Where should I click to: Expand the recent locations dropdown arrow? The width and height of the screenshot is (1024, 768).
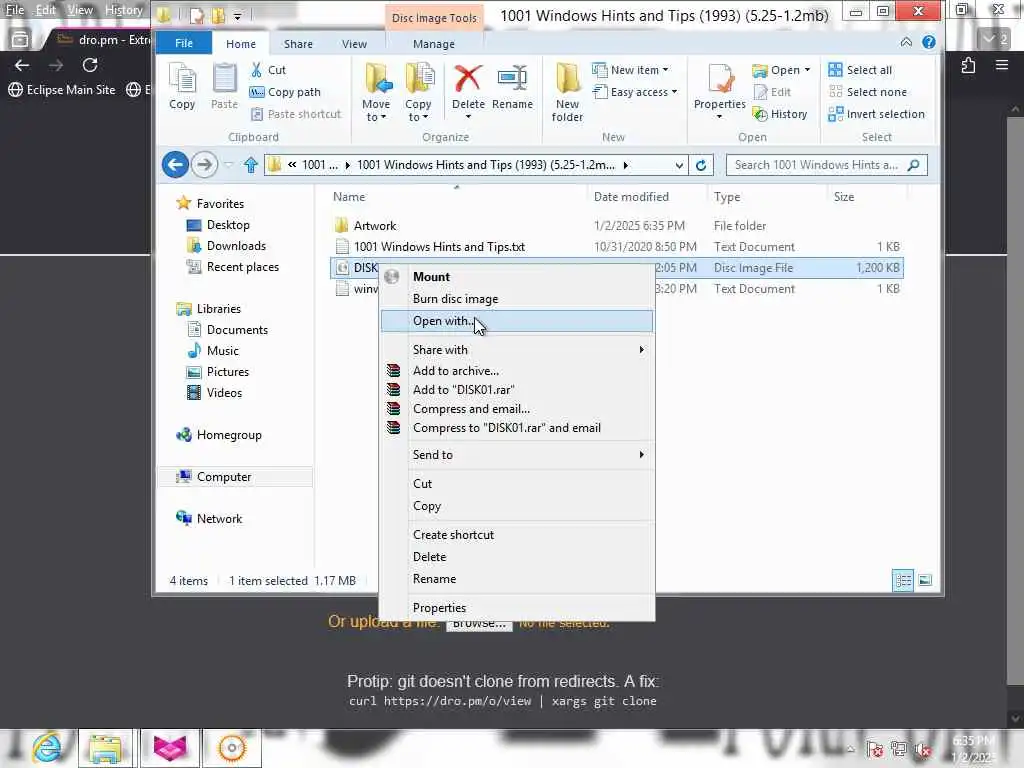229,165
